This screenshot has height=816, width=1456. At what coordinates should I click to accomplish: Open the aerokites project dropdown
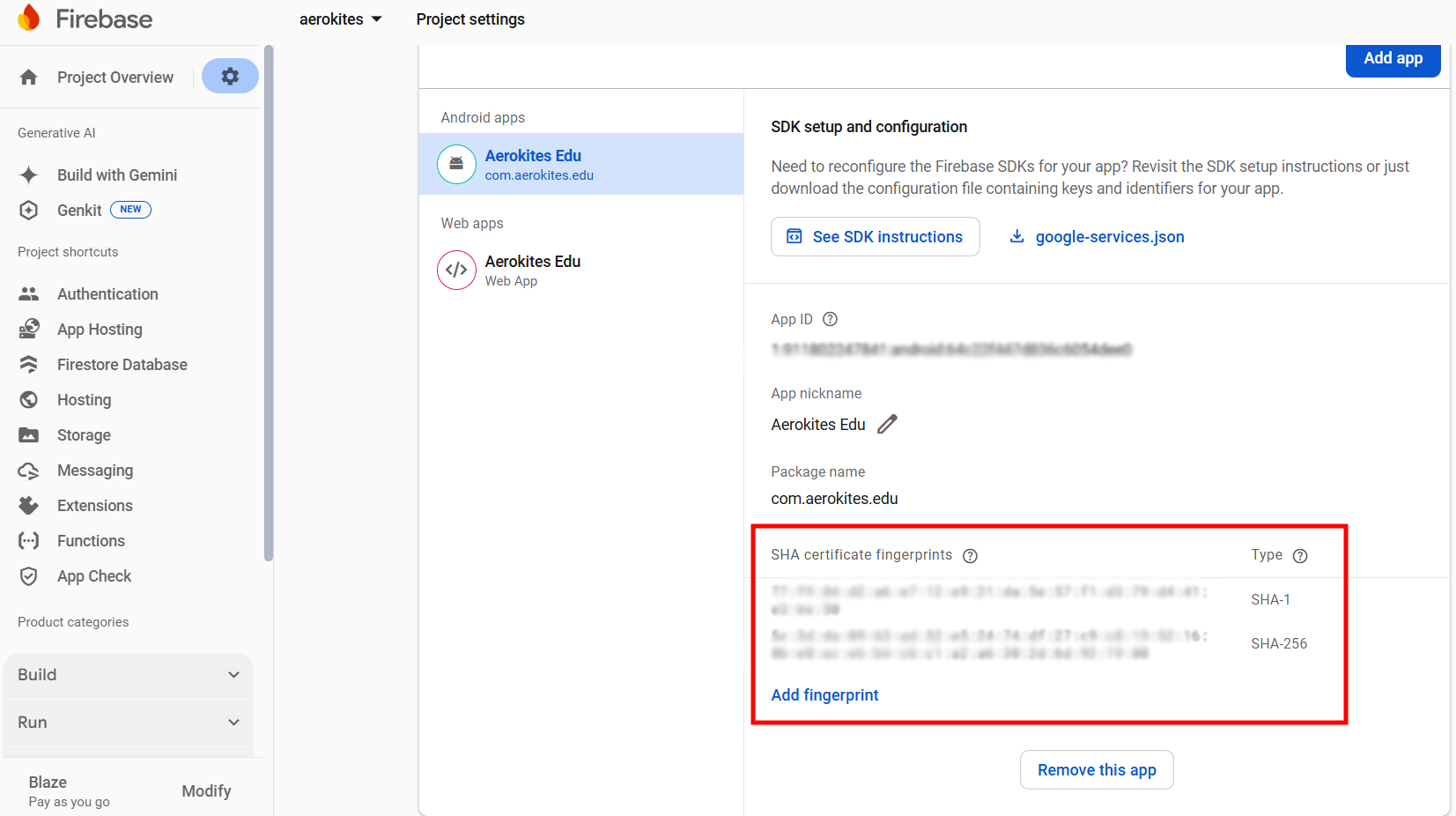pyautogui.click(x=340, y=19)
